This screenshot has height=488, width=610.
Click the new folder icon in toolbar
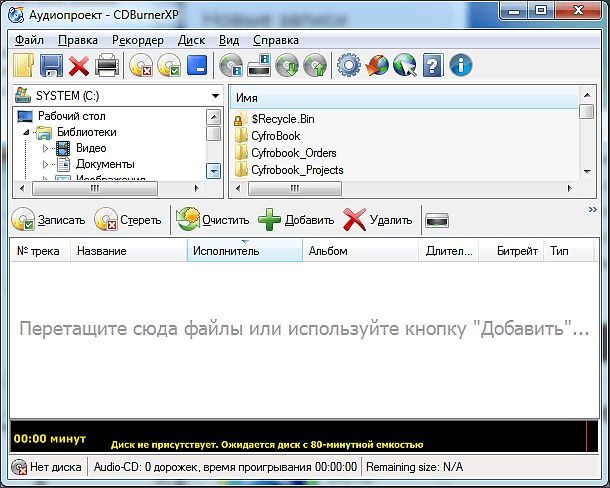tap(23, 65)
